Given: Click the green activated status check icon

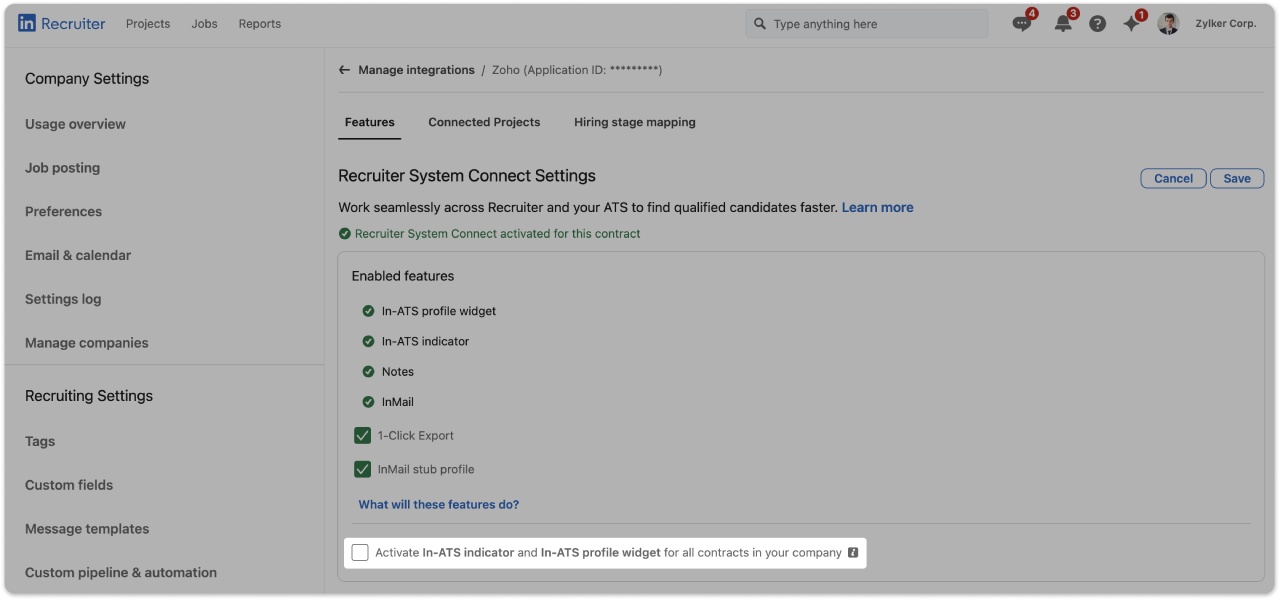Looking at the screenshot, I should (x=345, y=233).
